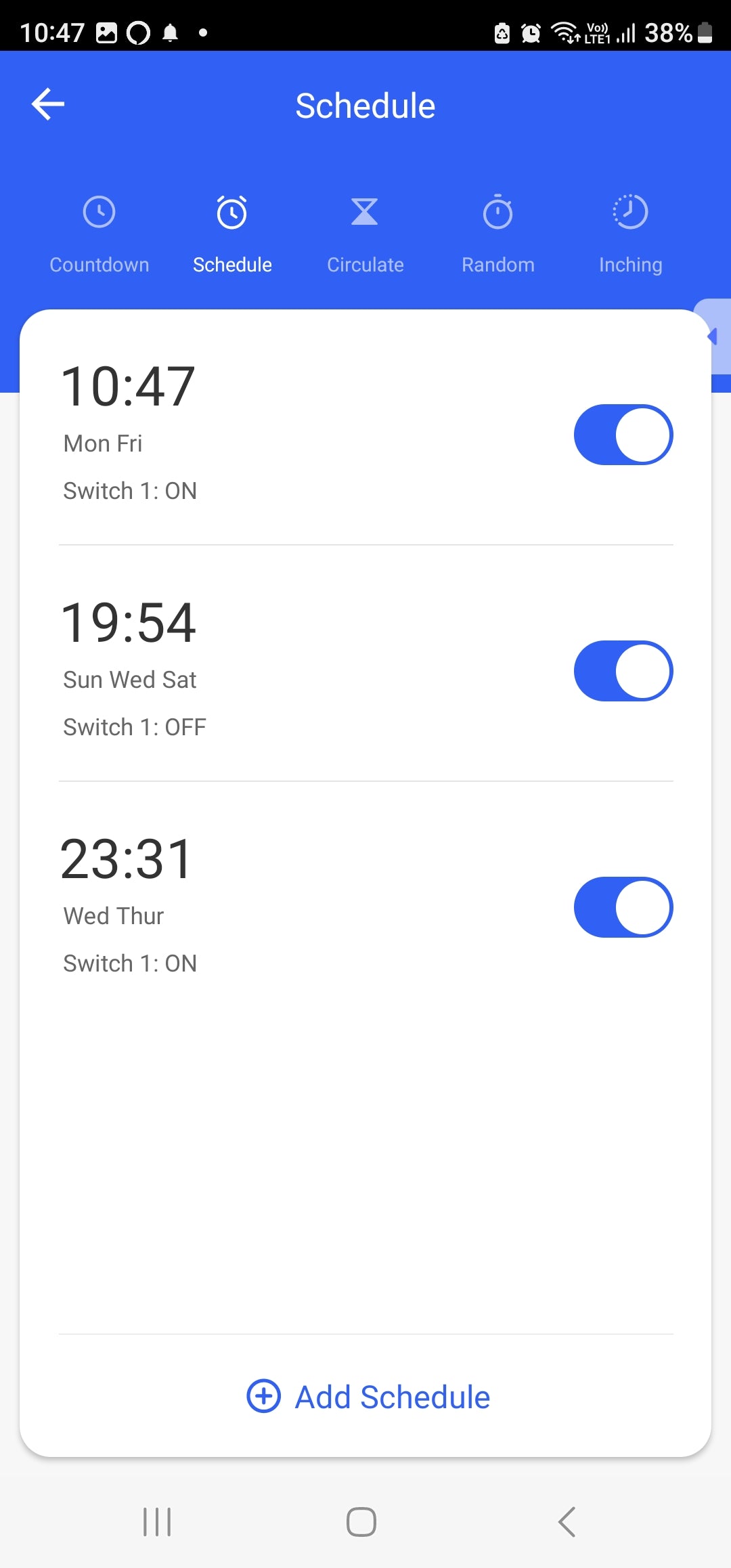
Task: Switch to the Countdown tab label
Action: point(99,265)
